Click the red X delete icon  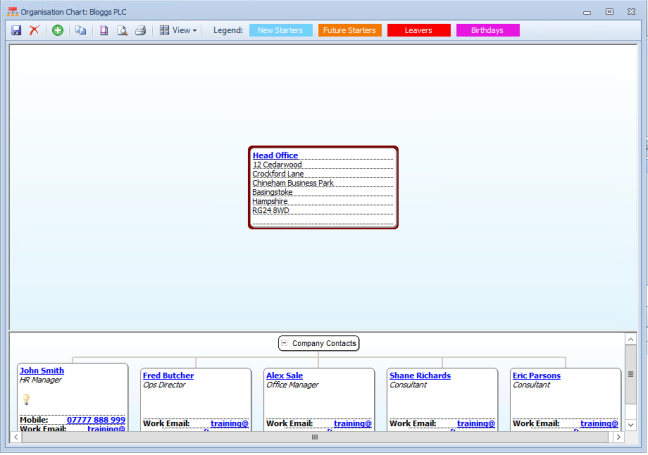(x=34, y=30)
